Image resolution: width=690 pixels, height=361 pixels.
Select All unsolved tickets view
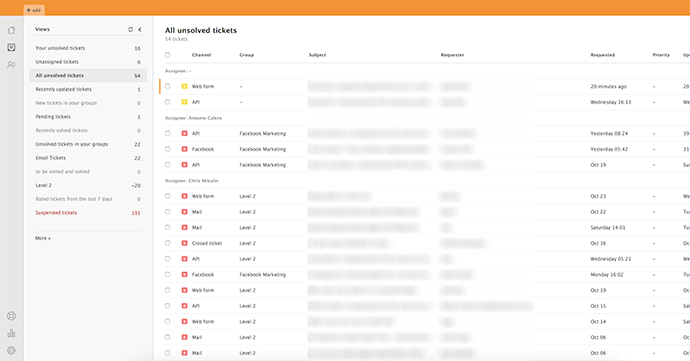88,75
